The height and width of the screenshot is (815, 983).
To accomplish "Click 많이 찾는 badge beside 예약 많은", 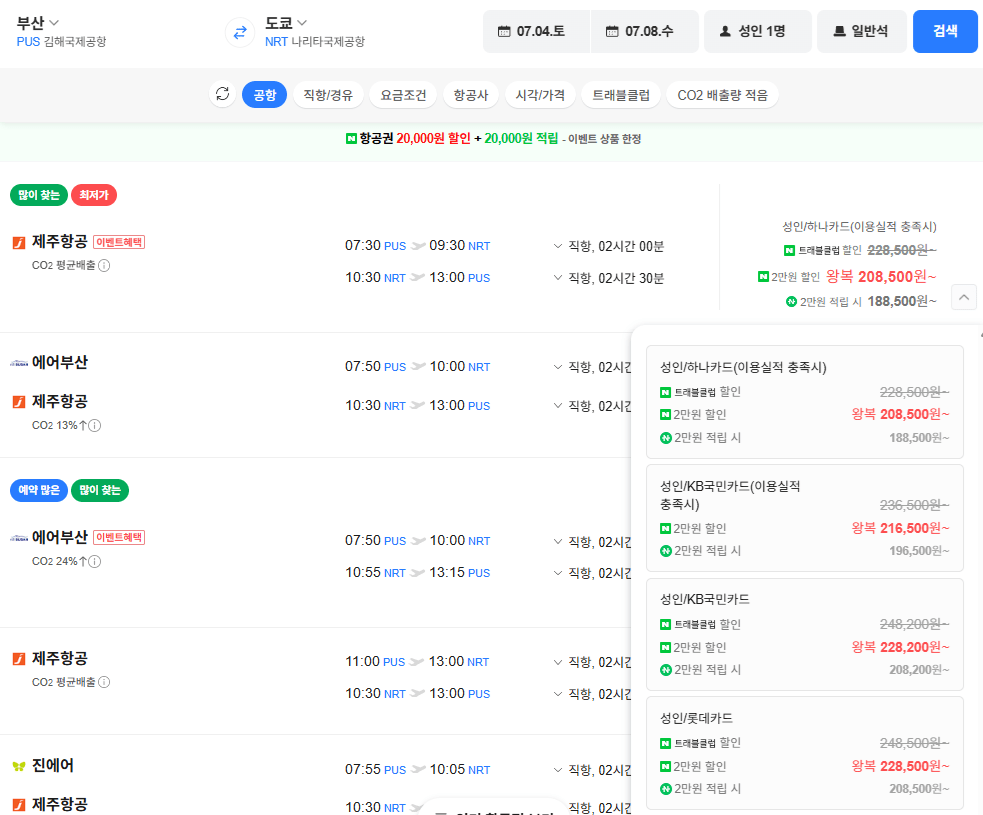I will tap(100, 490).
